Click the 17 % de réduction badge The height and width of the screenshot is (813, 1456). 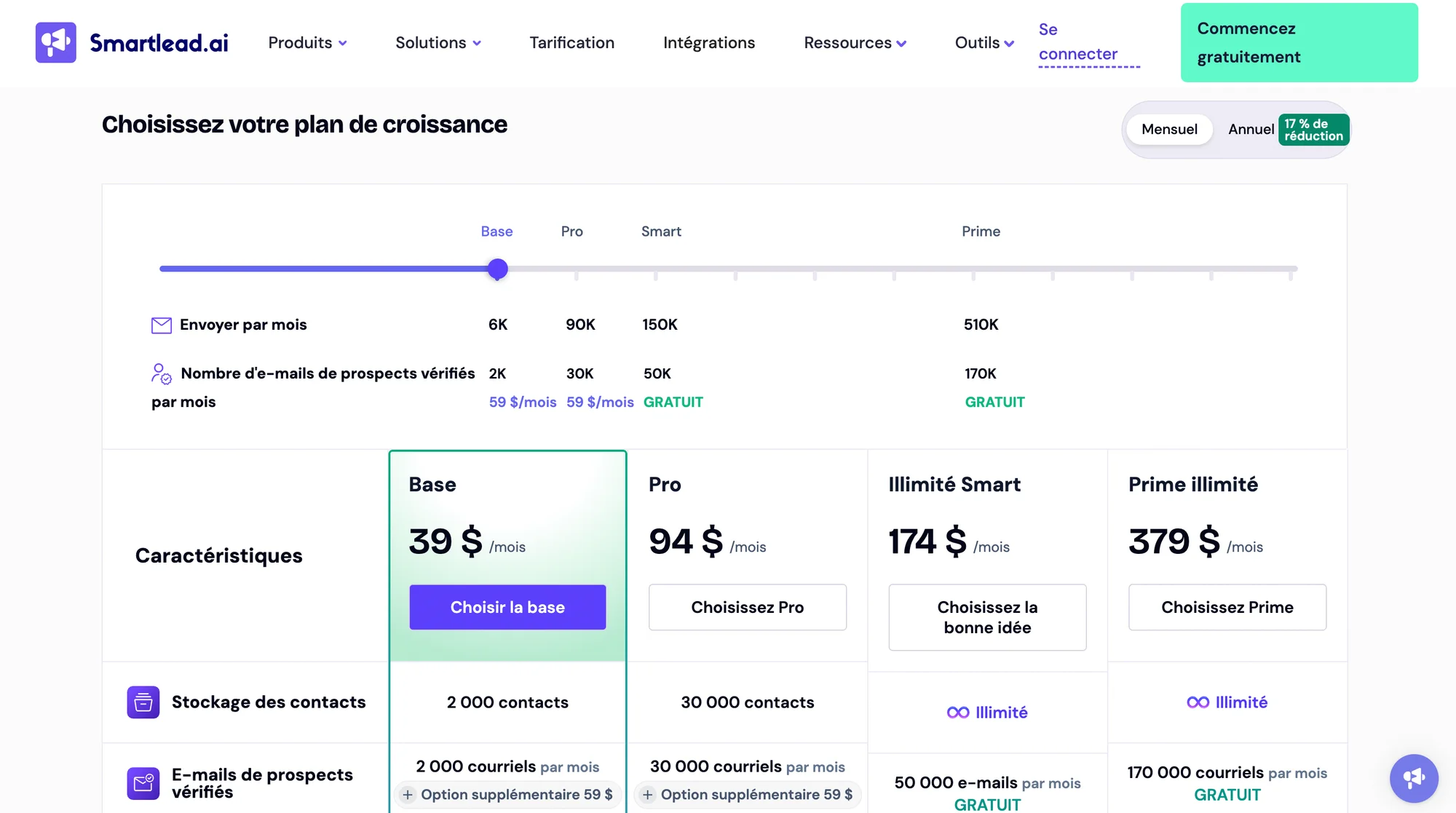[1313, 130]
